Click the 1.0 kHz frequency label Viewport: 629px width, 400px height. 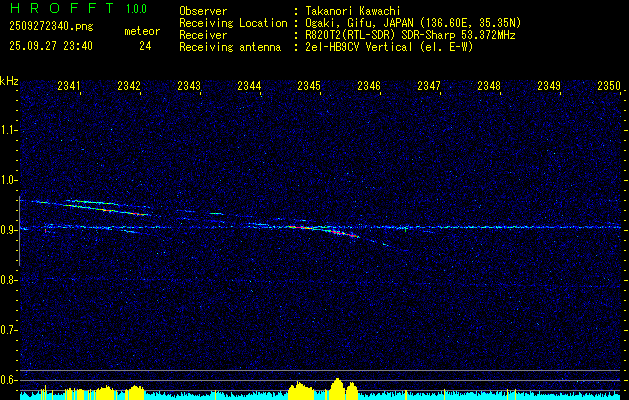tap(8, 180)
